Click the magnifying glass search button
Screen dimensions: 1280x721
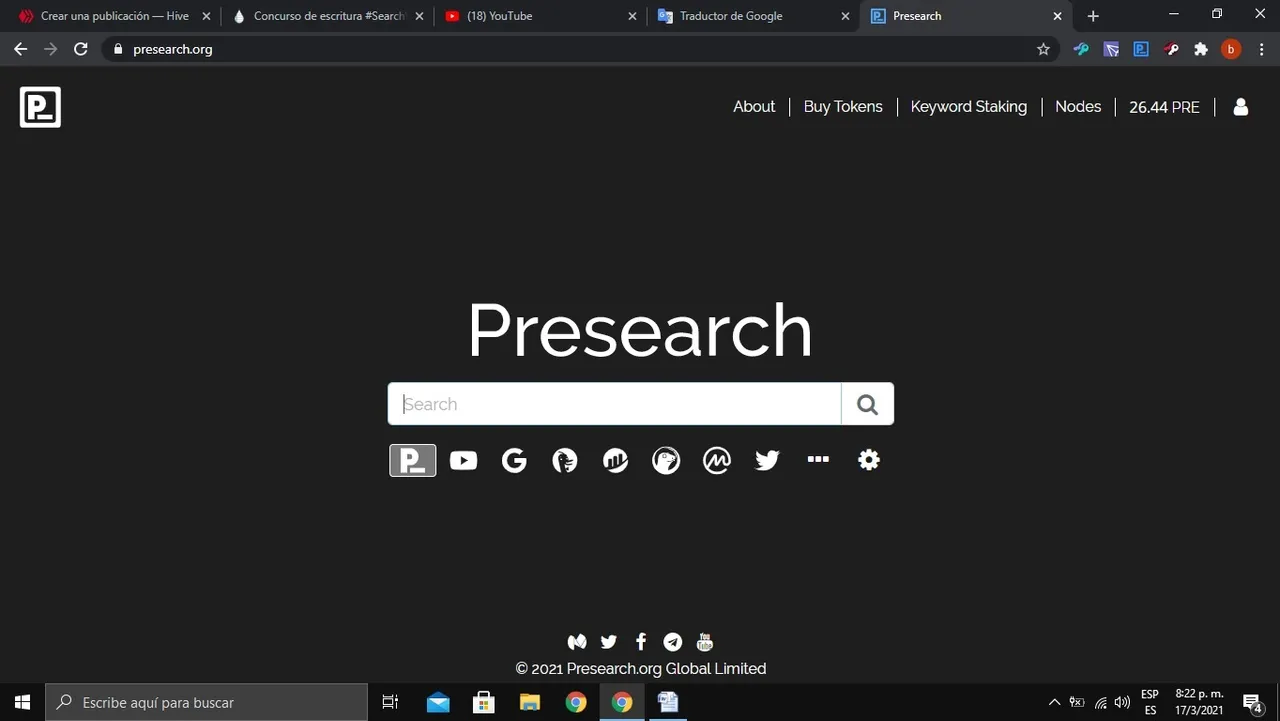click(867, 404)
